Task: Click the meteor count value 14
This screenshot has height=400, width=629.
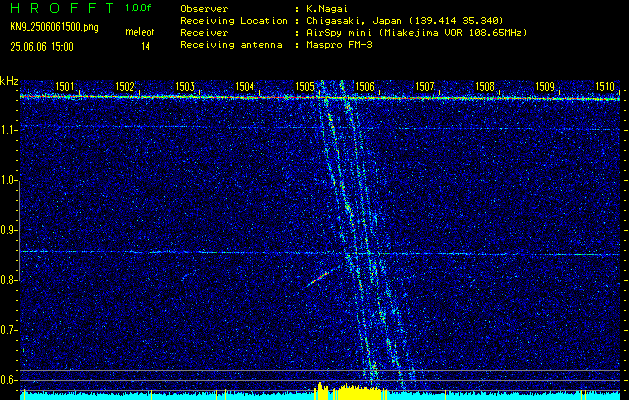Action: tap(145, 47)
